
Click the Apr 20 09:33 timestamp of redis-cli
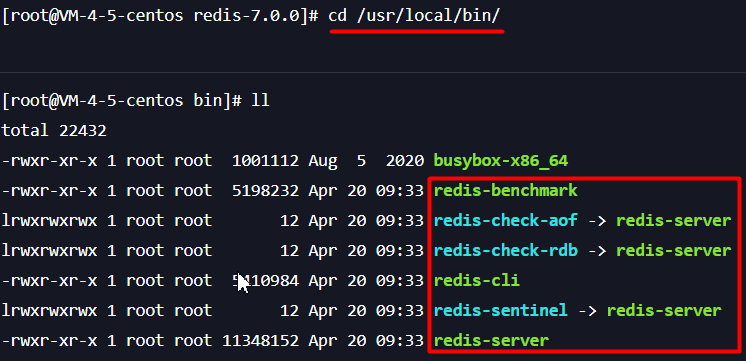[366, 281]
